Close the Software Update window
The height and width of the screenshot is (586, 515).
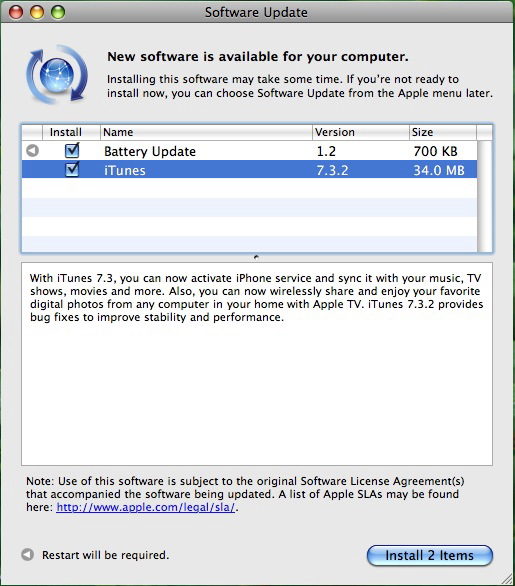tap(16, 12)
